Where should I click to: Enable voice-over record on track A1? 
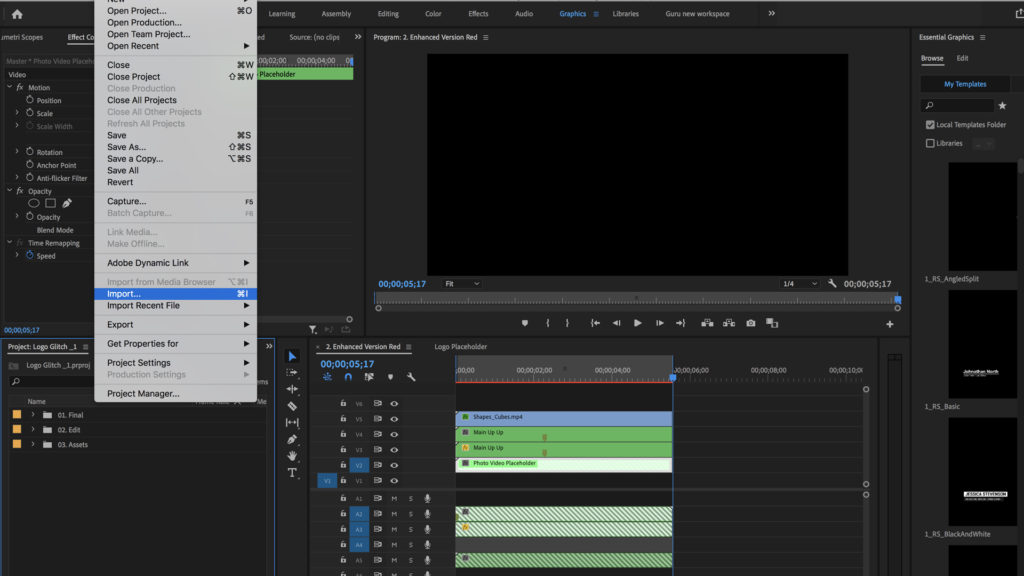pos(428,498)
